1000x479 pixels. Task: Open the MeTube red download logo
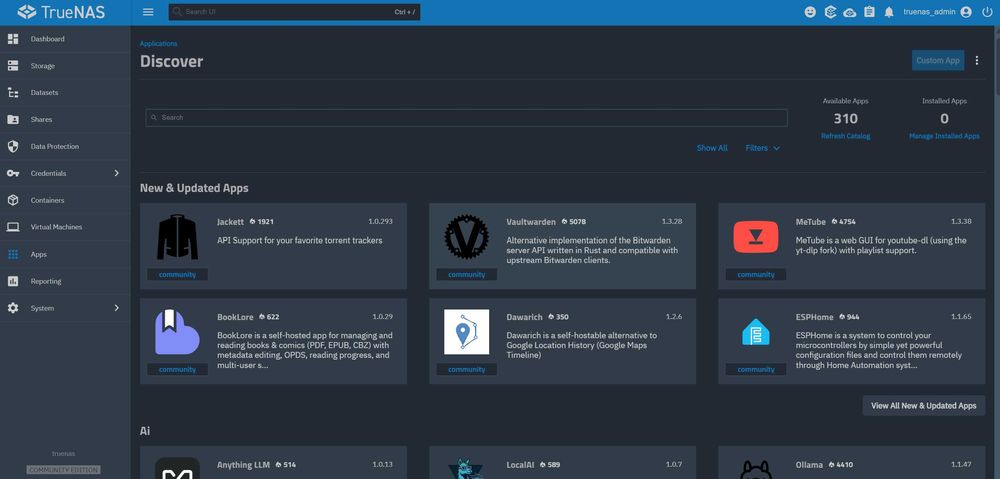pyautogui.click(x=756, y=237)
